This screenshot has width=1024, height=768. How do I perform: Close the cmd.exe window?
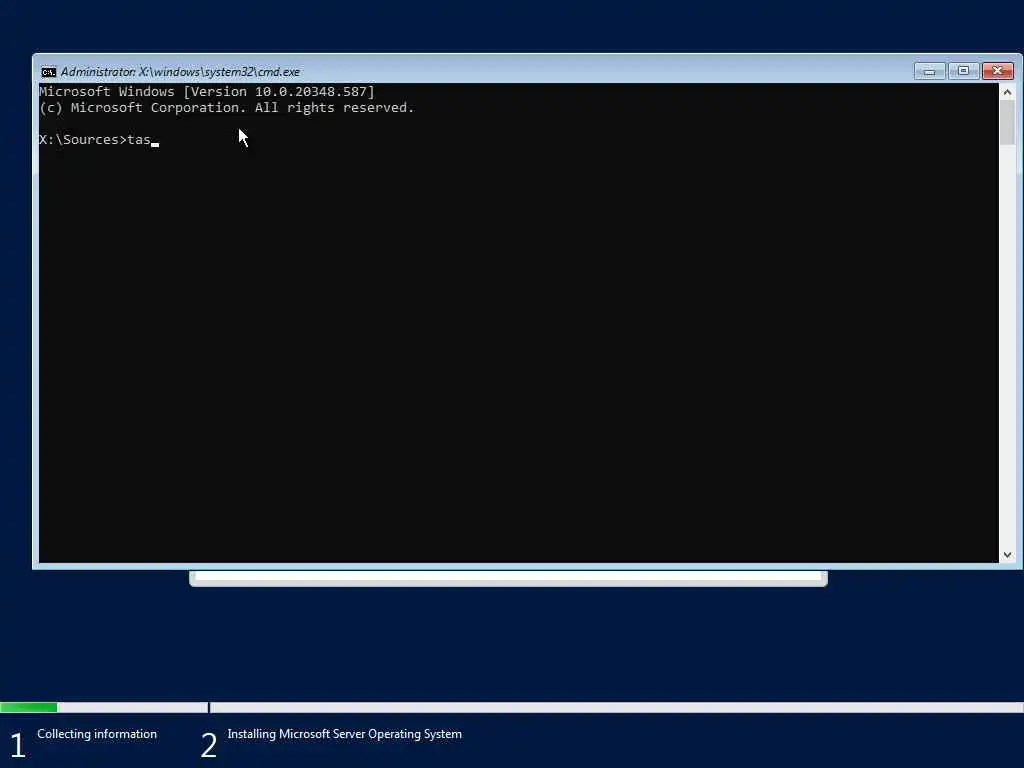pos(997,71)
